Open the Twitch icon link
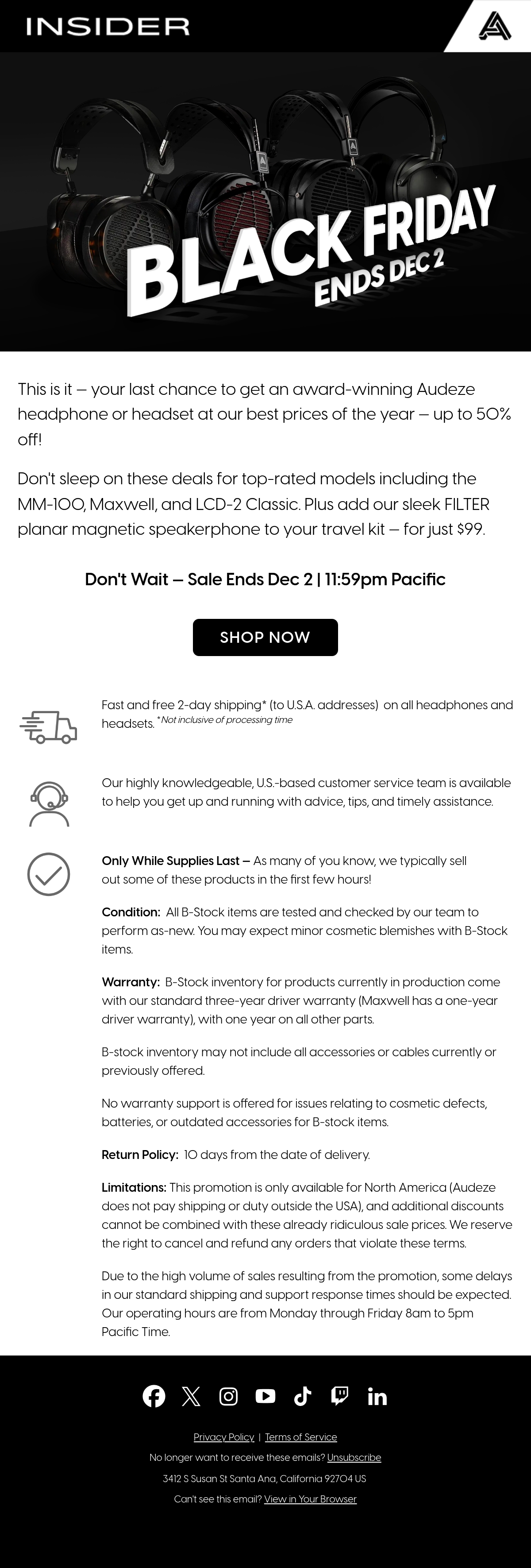 click(339, 1396)
